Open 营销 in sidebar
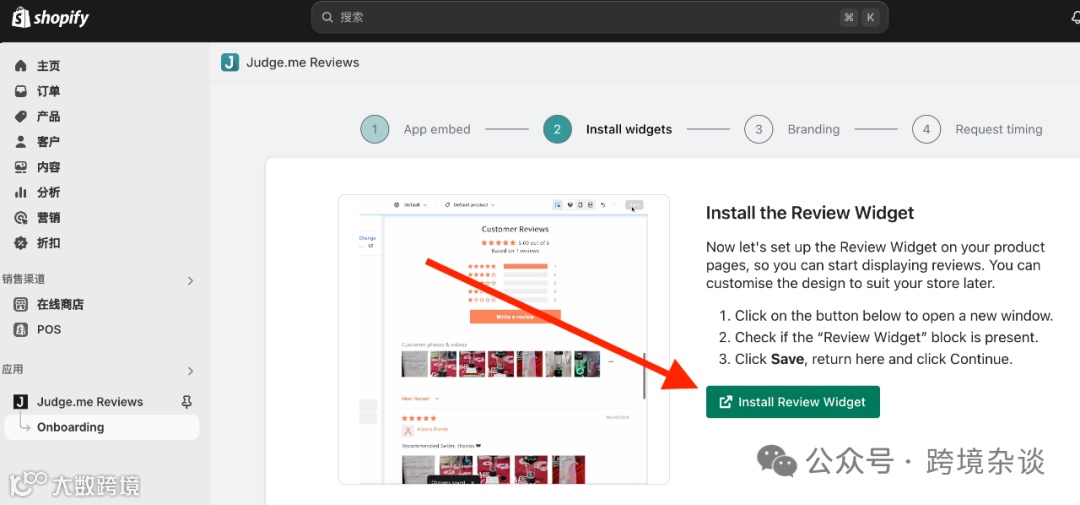Viewport: 1080px width, 505px height. tap(48, 218)
